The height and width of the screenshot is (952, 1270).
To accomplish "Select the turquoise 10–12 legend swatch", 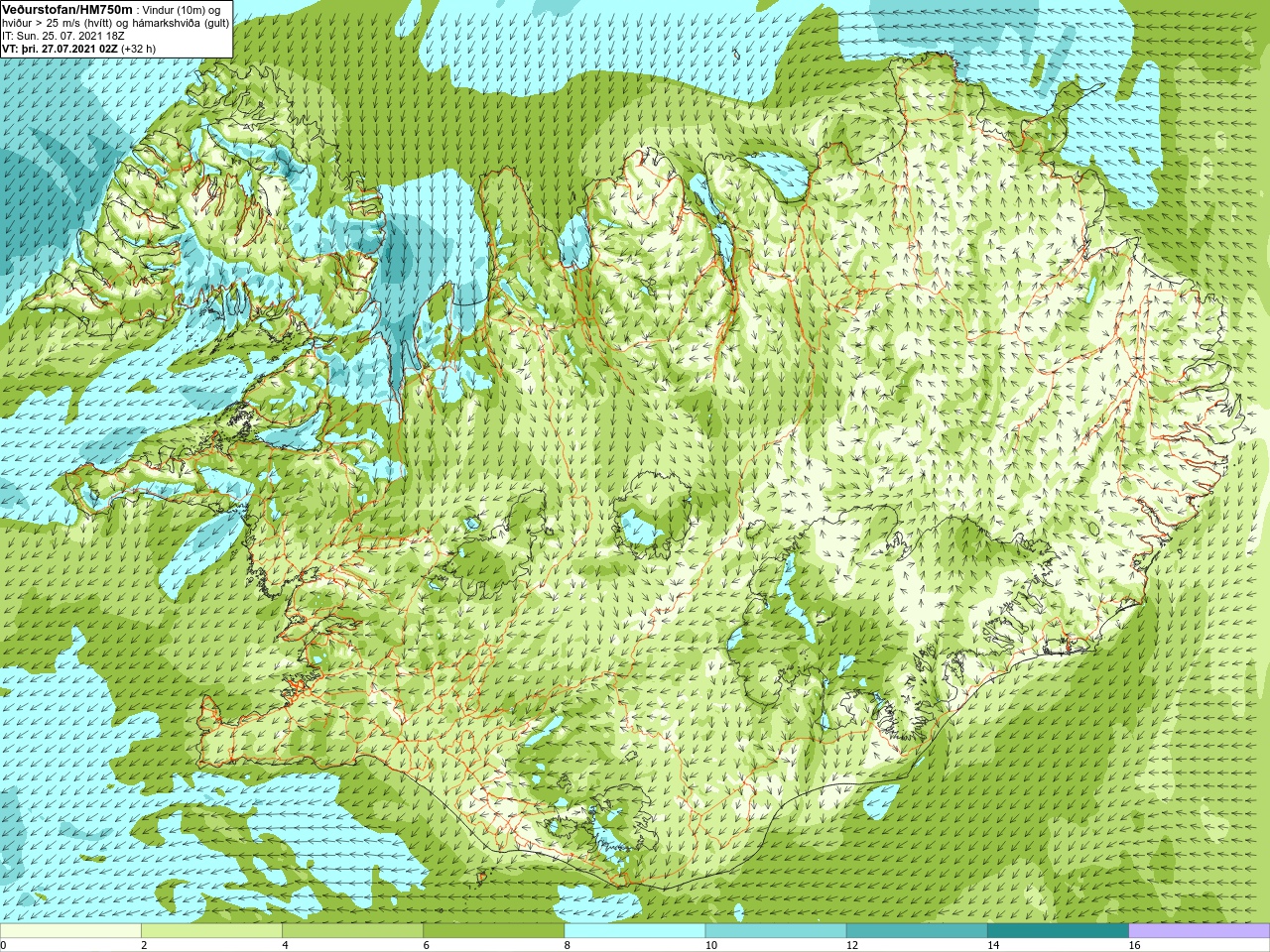I will (776, 931).
